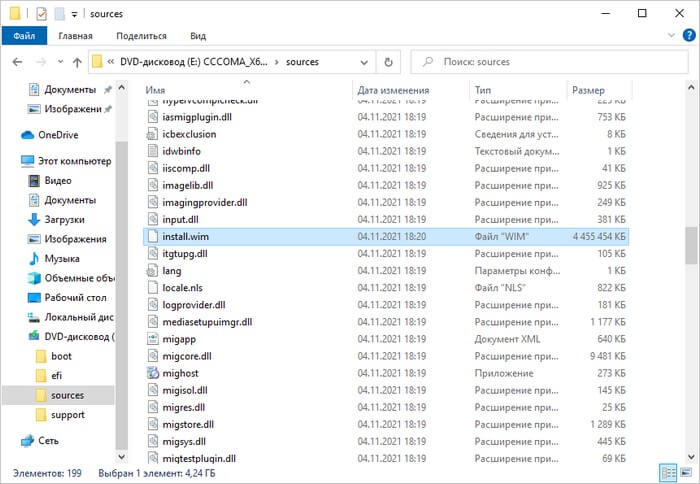The width and height of the screenshot is (700, 484).
Task: Click the Back navigation arrow
Action: (x=16, y=62)
